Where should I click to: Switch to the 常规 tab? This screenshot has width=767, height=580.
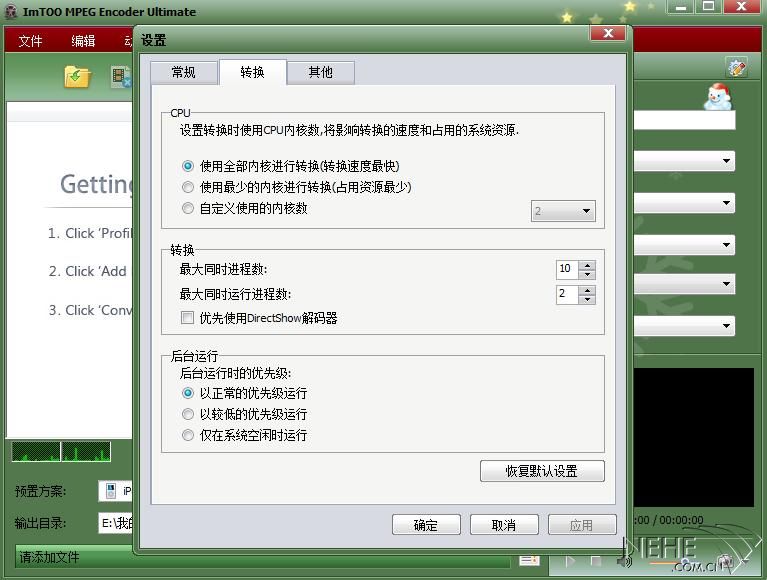183,72
